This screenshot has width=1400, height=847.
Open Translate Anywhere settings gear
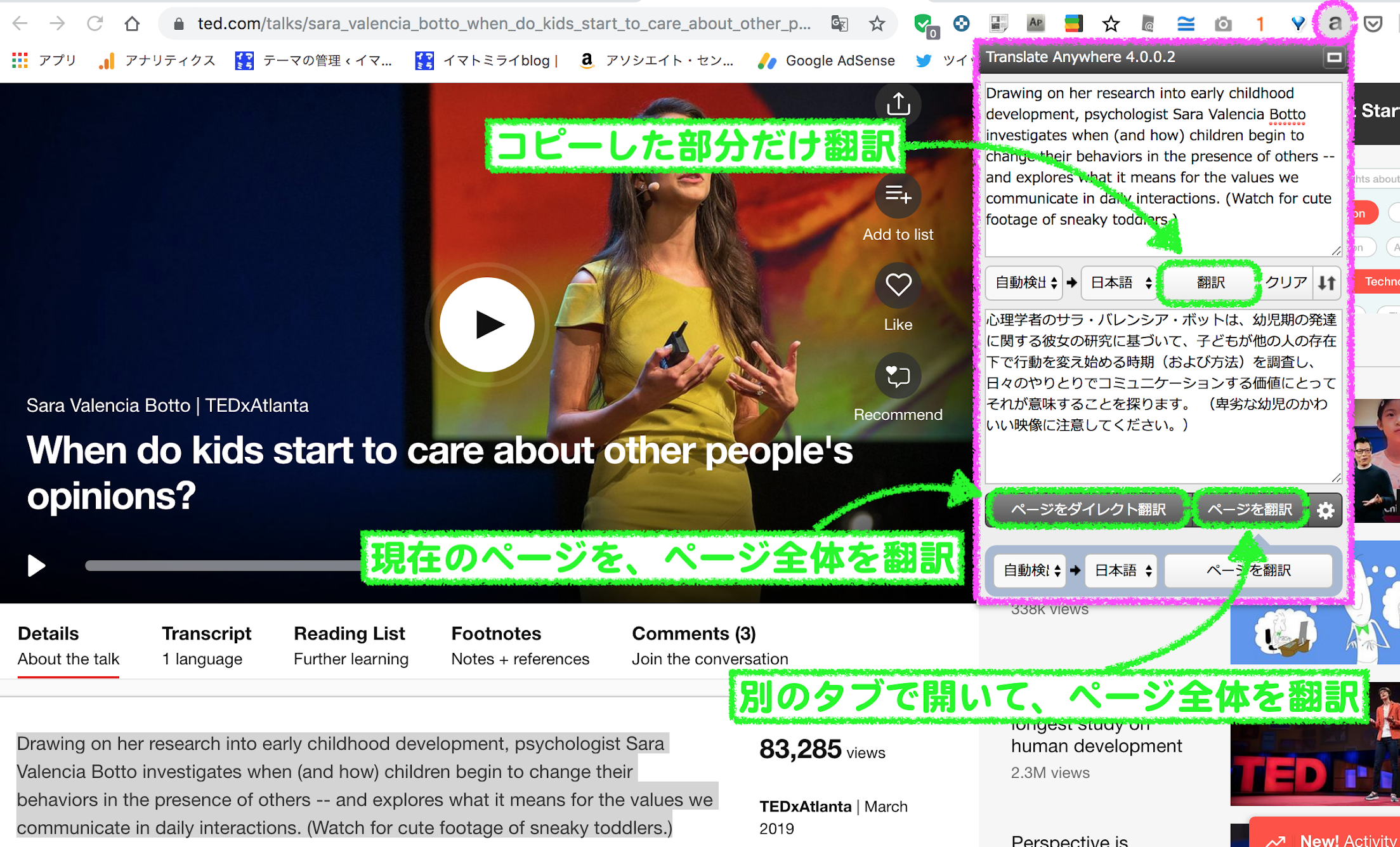pos(1325,510)
